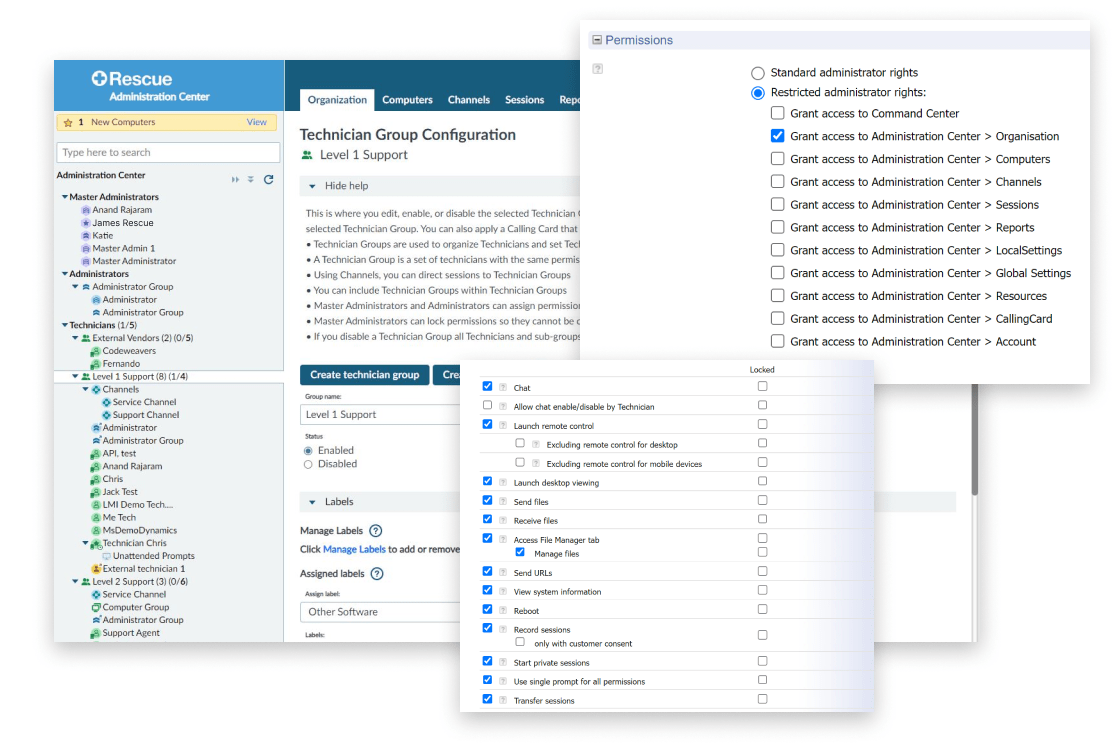Image resolution: width=1116 pixels, height=744 pixels.
Task: Collapse the Master Administrators tree branch
Action: 64,197
